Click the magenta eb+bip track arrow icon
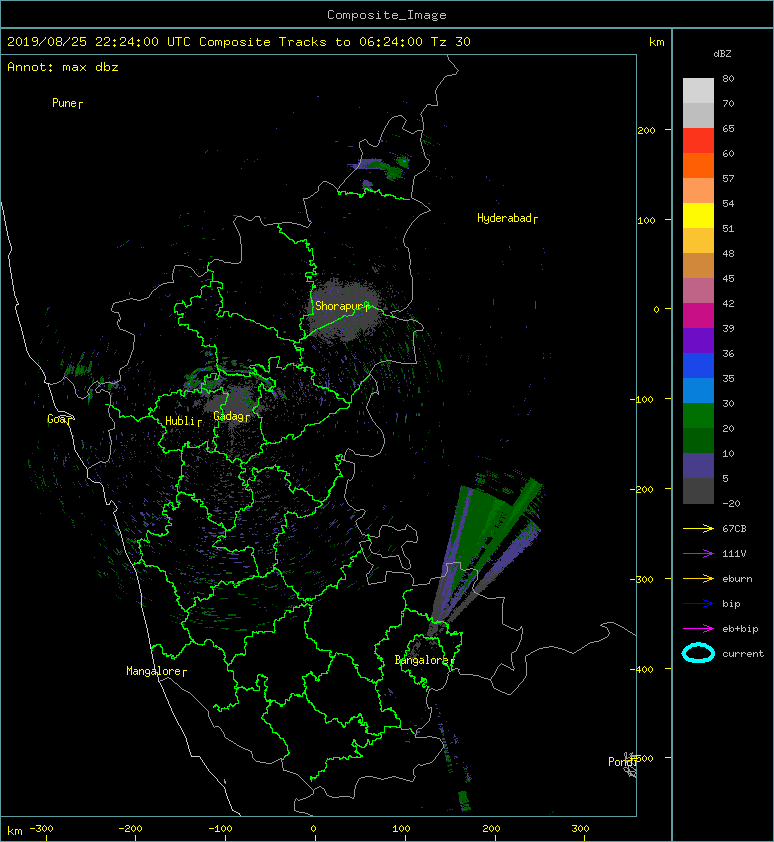Viewport: 774px width, 842px height. [698, 628]
